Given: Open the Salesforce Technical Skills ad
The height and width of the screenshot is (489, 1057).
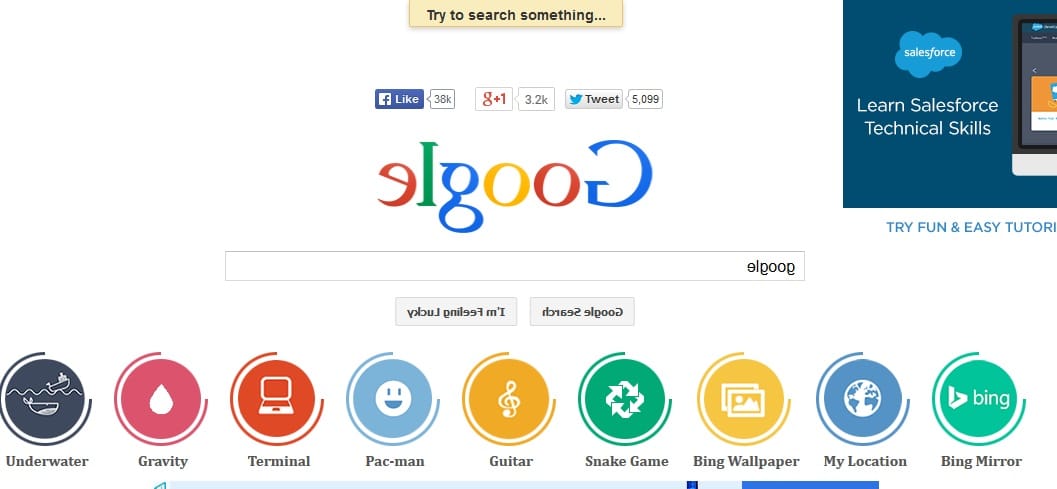Looking at the screenshot, I should click(x=950, y=104).
